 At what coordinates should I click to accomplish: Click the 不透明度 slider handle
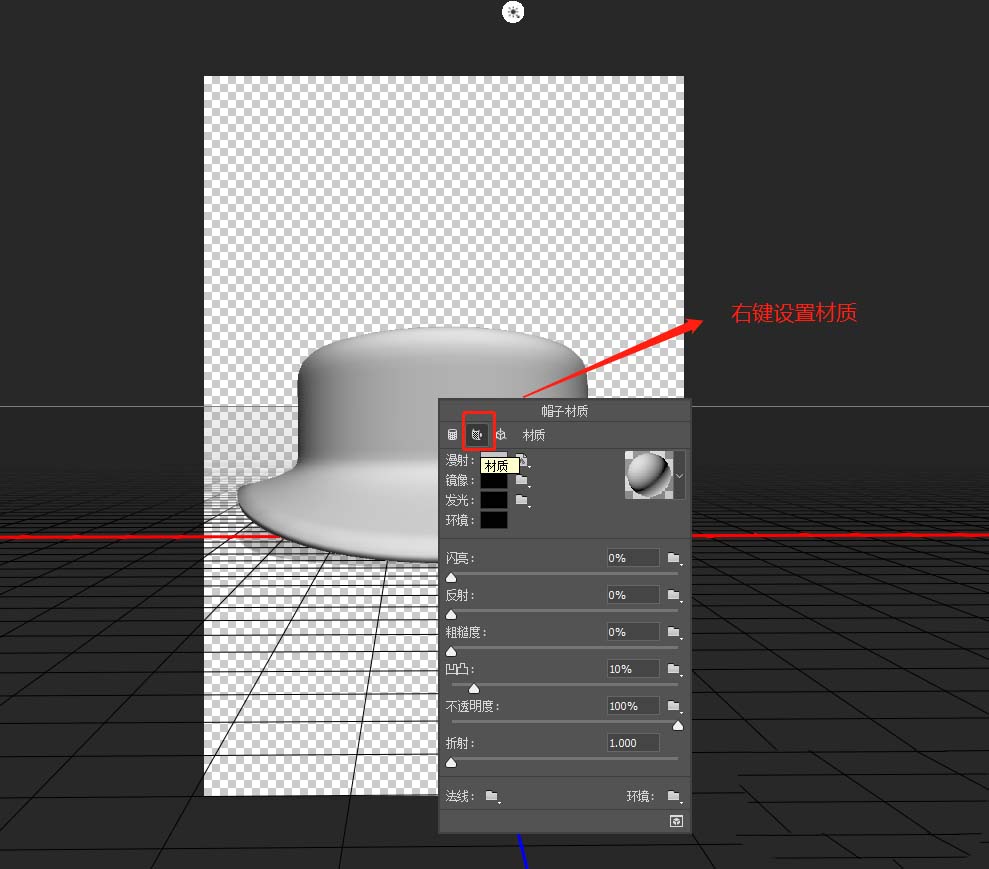tap(678, 725)
